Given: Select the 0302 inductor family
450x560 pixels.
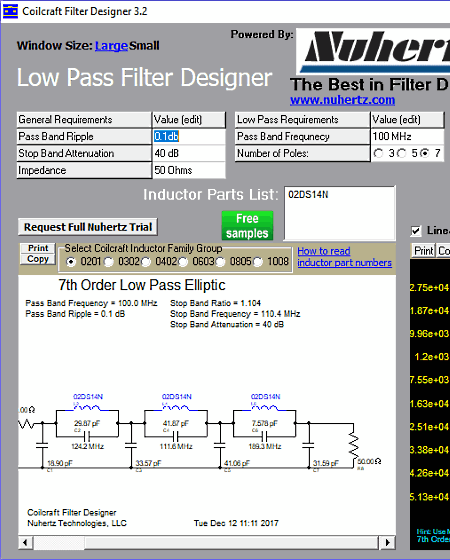Looking at the screenshot, I should (109, 262).
